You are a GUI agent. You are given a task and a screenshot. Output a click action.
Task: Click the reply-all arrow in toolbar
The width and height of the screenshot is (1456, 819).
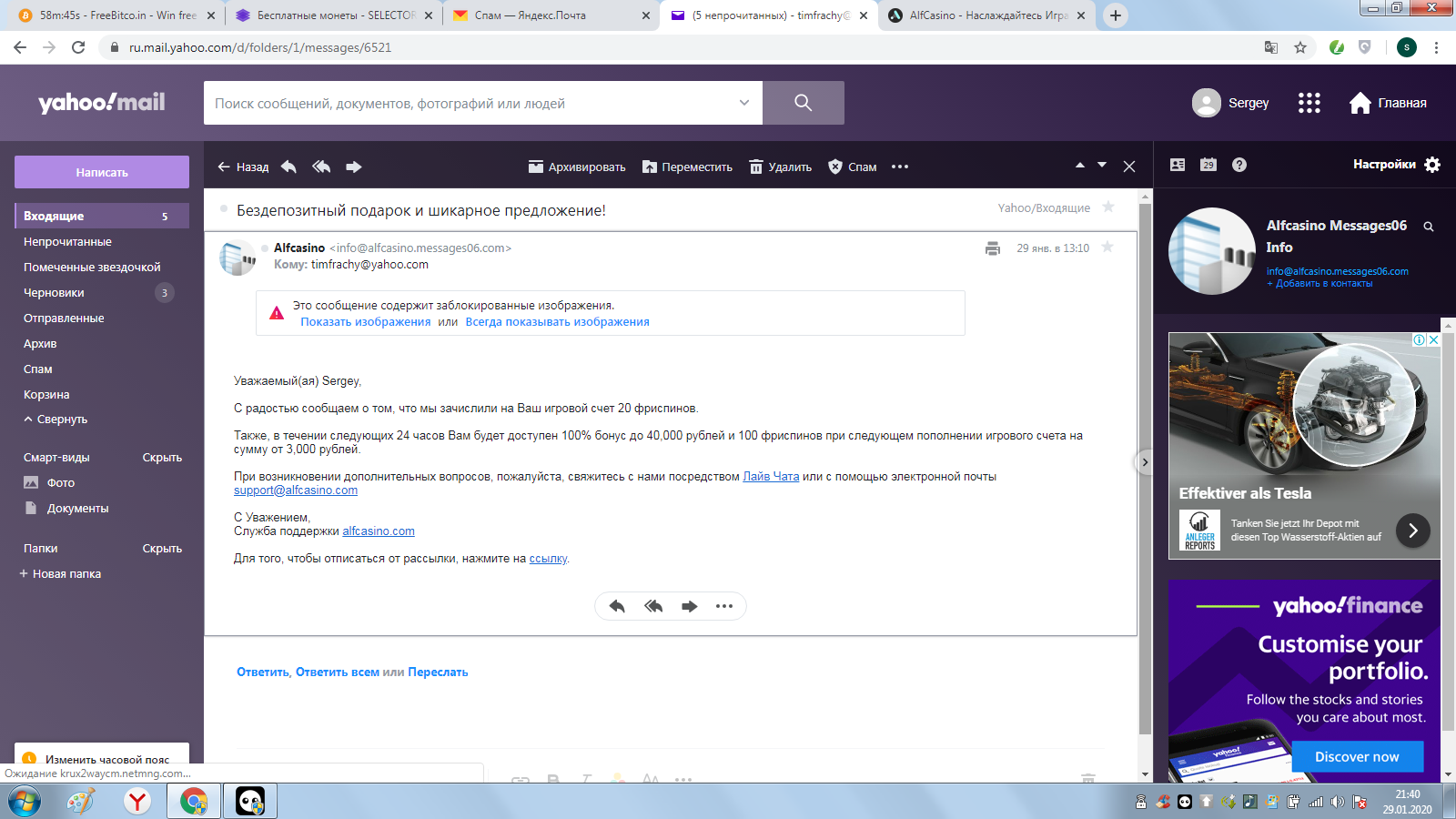321,167
